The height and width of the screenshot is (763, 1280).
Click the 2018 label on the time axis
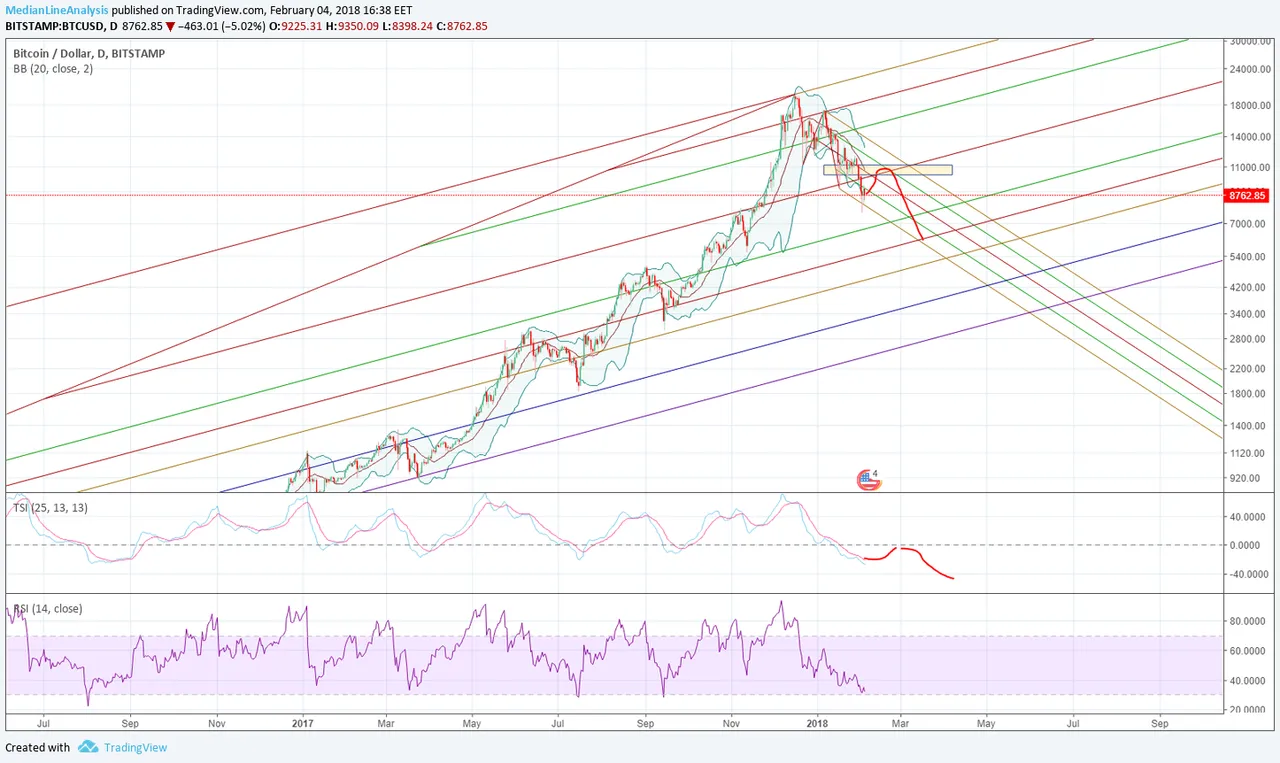tap(818, 721)
